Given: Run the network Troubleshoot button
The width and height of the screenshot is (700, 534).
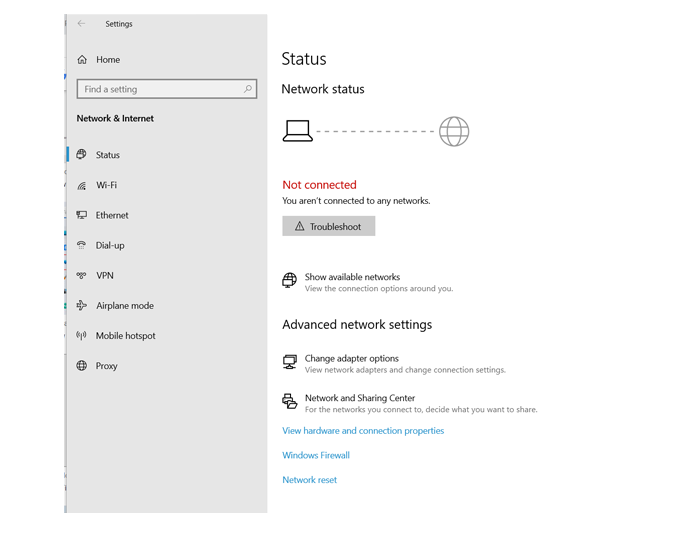Looking at the screenshot, I should click(329, 226).
